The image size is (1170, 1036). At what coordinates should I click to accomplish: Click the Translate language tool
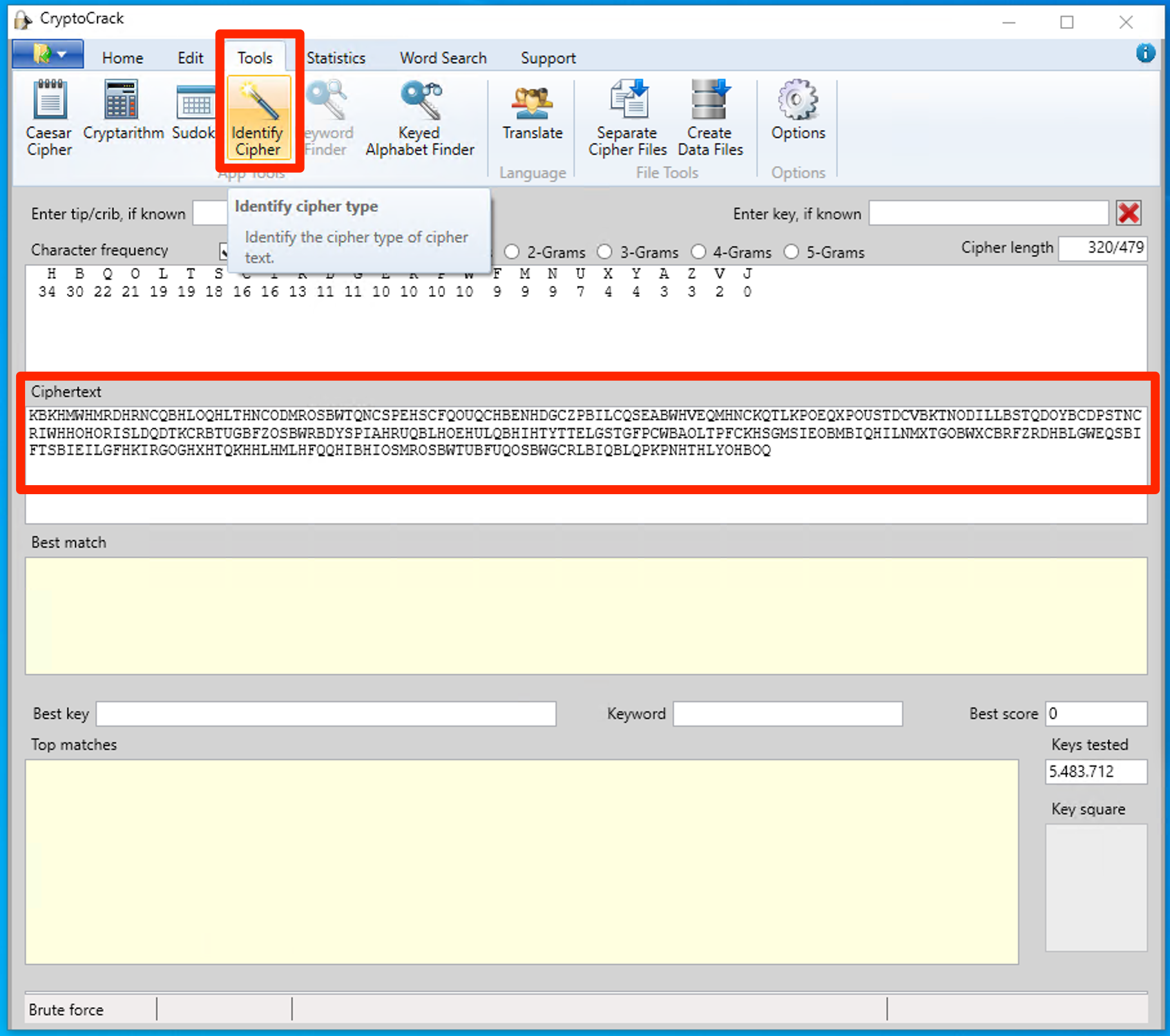pos(532,110)
